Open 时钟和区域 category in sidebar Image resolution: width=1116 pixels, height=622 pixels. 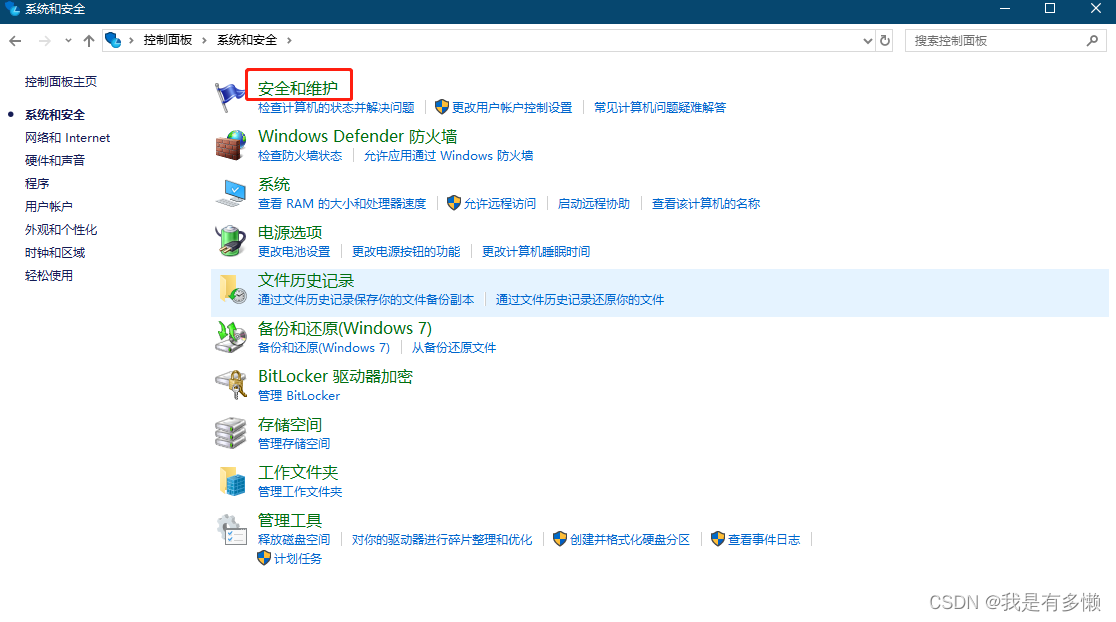[55, 252]
